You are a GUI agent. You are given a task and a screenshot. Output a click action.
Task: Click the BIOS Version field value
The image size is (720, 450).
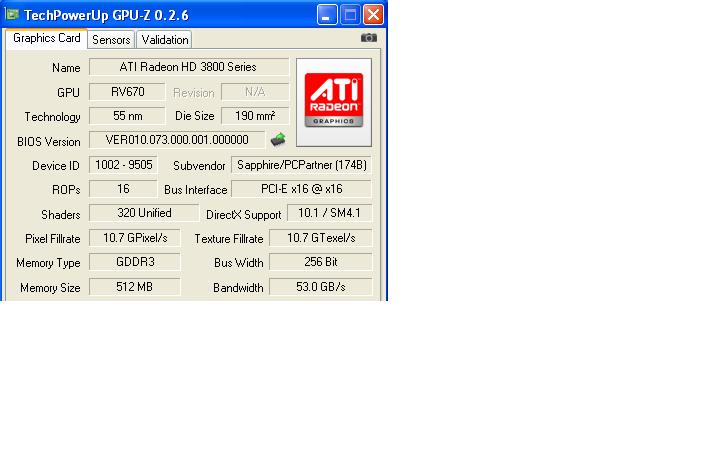pyautogui.click(x=177, y=140)
